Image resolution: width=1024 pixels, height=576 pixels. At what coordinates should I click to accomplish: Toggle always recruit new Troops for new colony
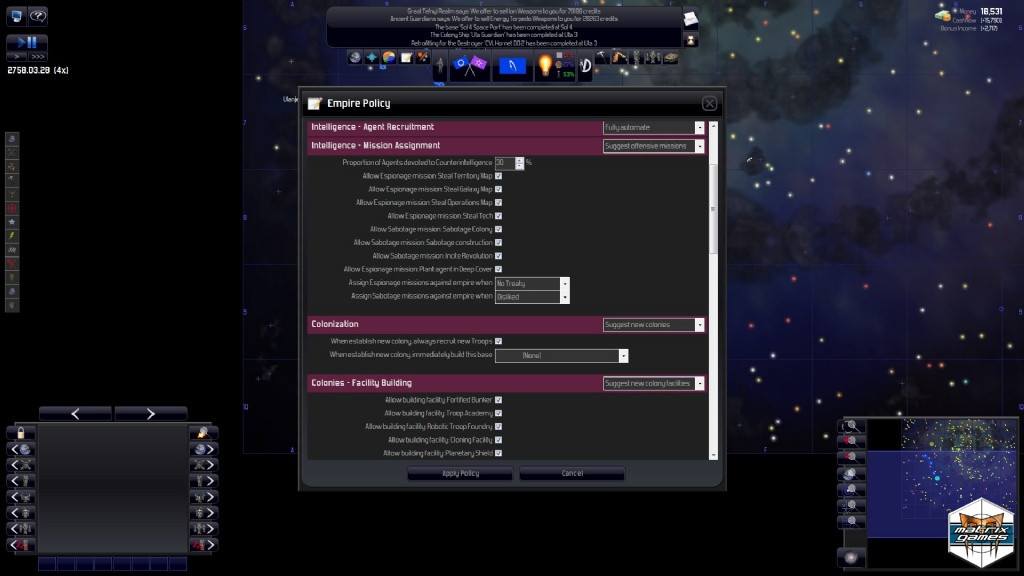click(x=498, y=341)
